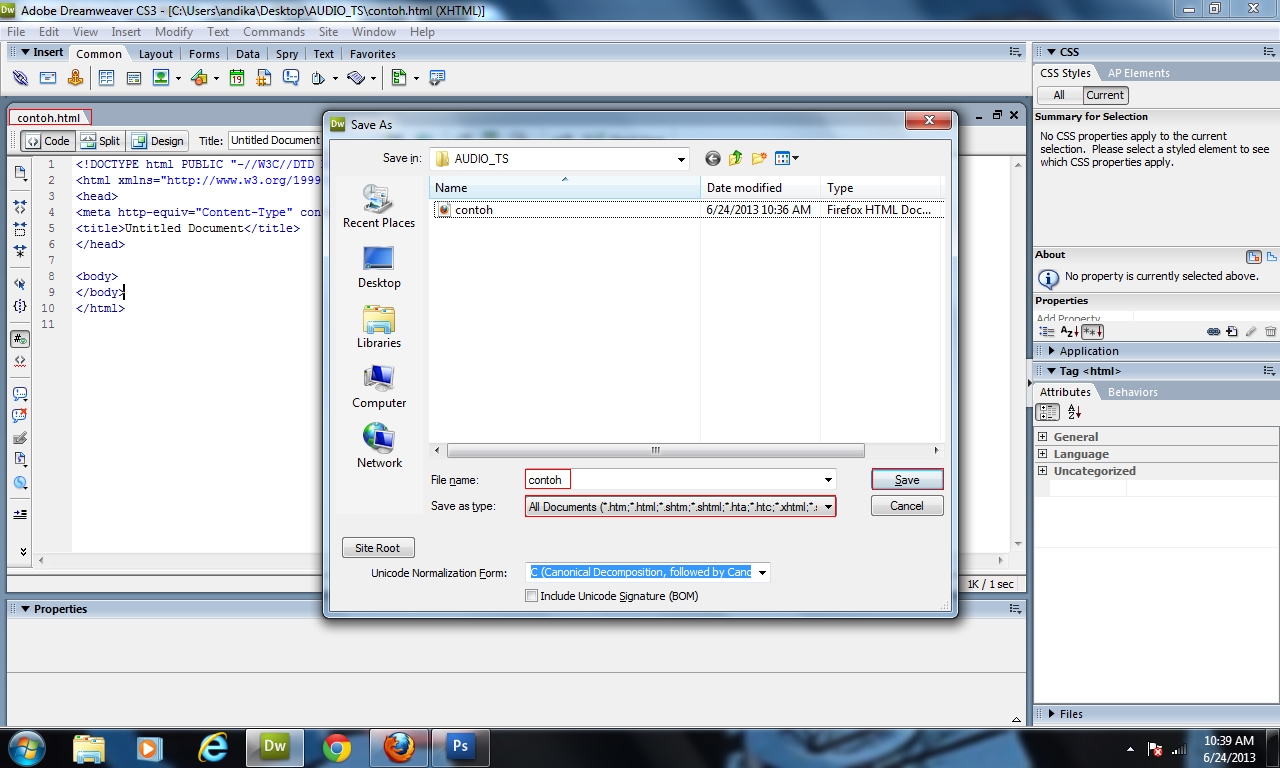The height and width of the screenshot is (768, 1280).
Task: Expand the General attributes category
Action: pos(1043,437)
